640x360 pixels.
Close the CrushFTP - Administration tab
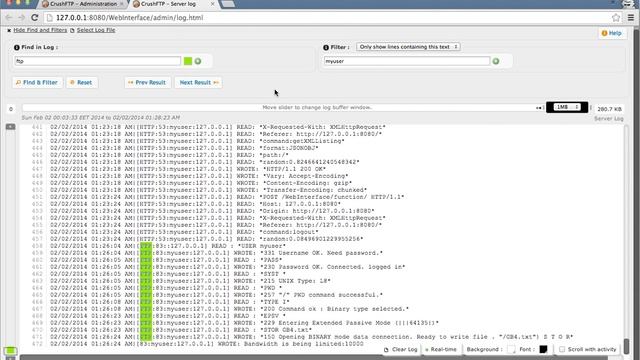click(x=121, y=4)
